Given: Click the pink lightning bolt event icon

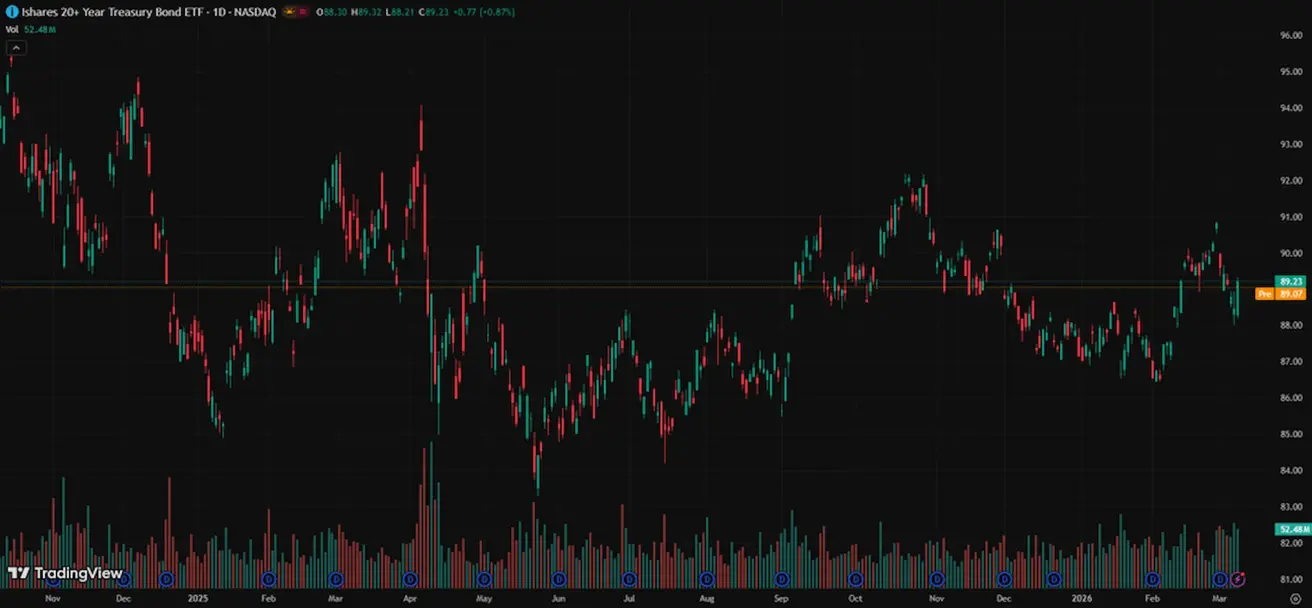Looking at the screenshot, I should click(1238, 579).
